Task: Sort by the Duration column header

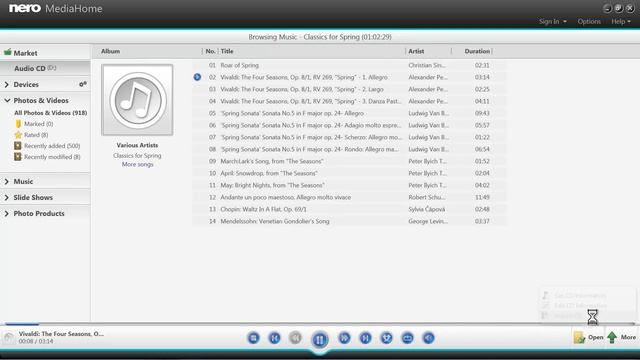Action: [477, 51]
